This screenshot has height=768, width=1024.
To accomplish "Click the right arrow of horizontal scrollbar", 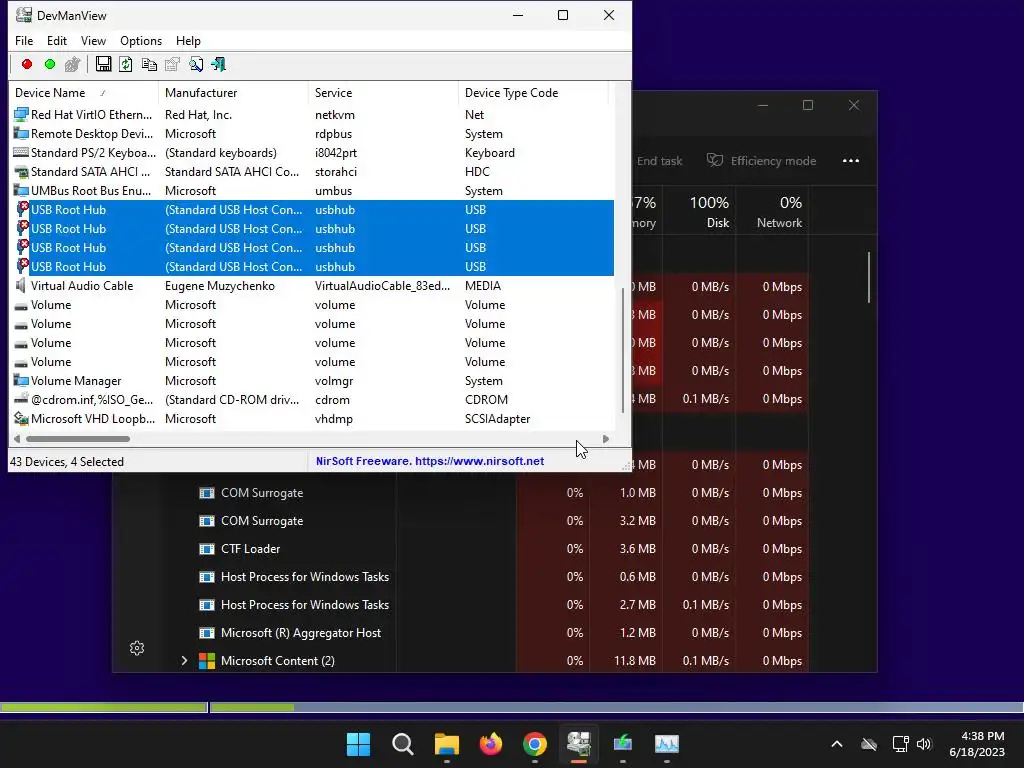I will 605,439.
